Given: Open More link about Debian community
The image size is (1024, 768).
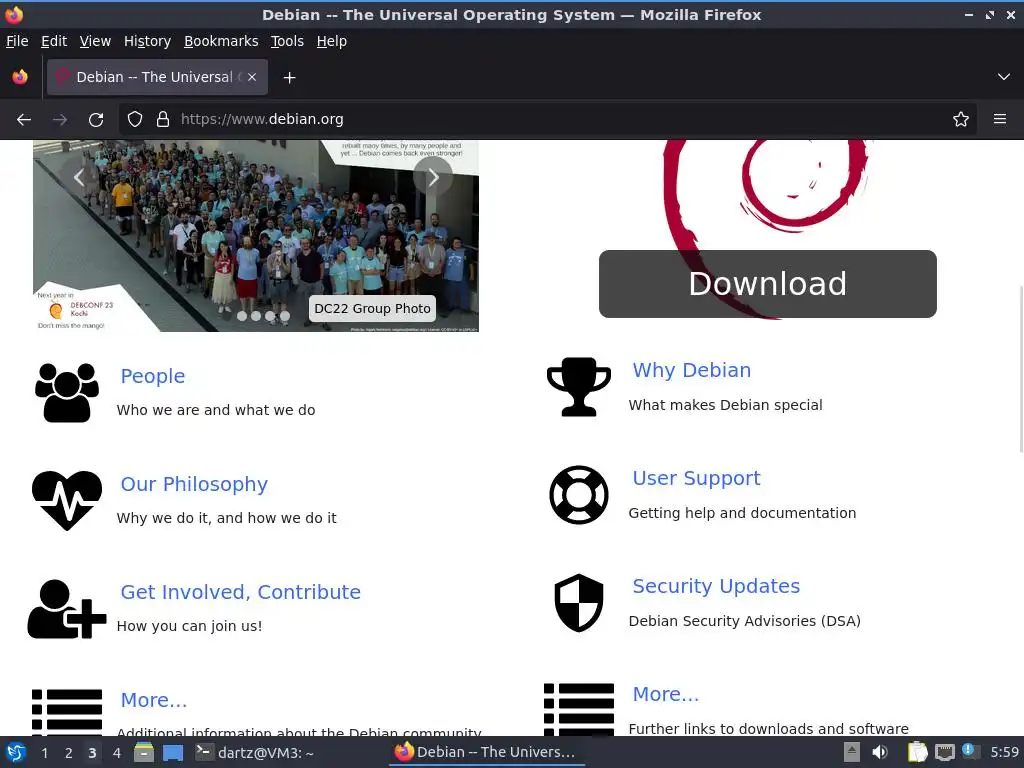Looking at the screenshot, I should (153, 700).
